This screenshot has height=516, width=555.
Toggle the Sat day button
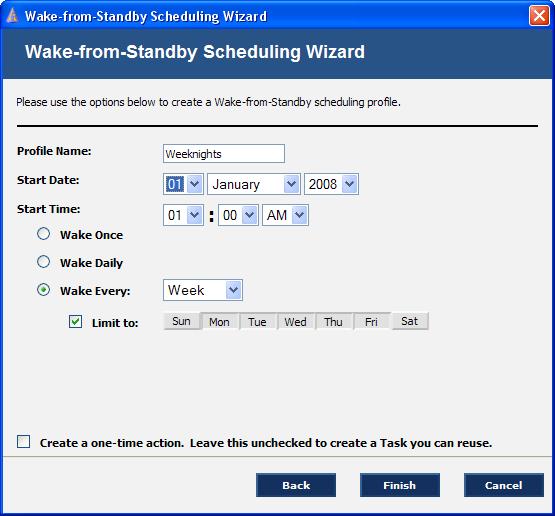(410, 321)
